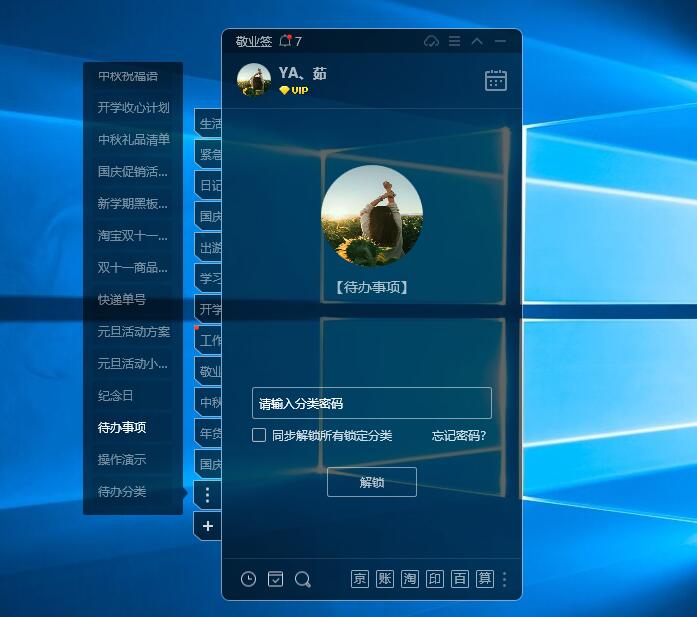Switch to the 日记 category tab
Viewport: 697px width, 617px height.
pyautogui.click(x=208, y=185)
